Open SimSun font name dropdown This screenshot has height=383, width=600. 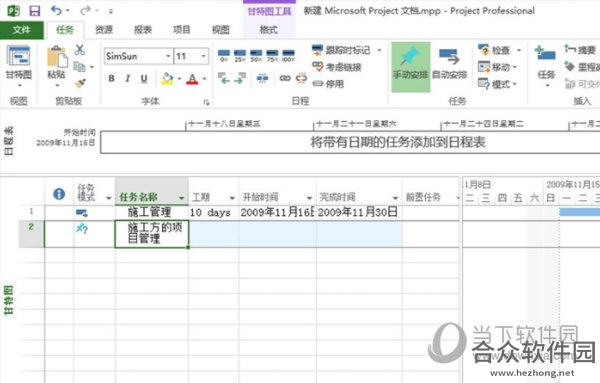point(168,56)
